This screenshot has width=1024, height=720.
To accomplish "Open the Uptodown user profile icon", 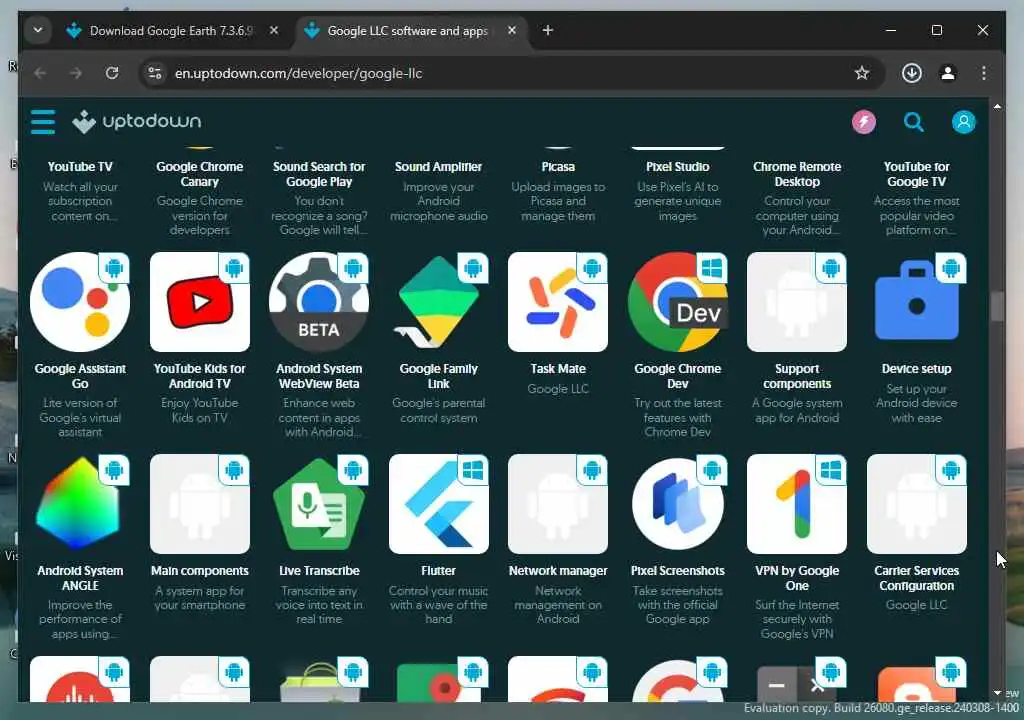I will click(x=963, y=122).
